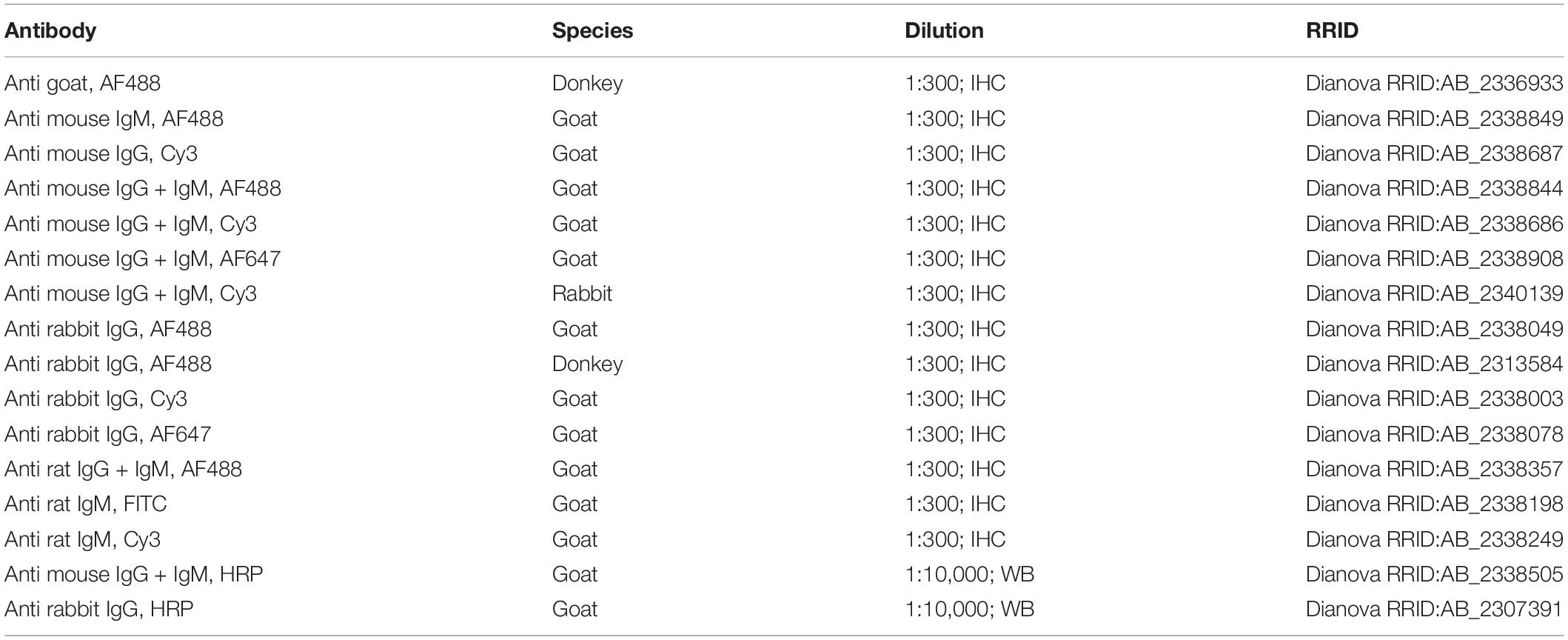Click RRID AB_2338687 entry
The height and width of the screenshot is (640, 1568).
[x=1434, y=153]
